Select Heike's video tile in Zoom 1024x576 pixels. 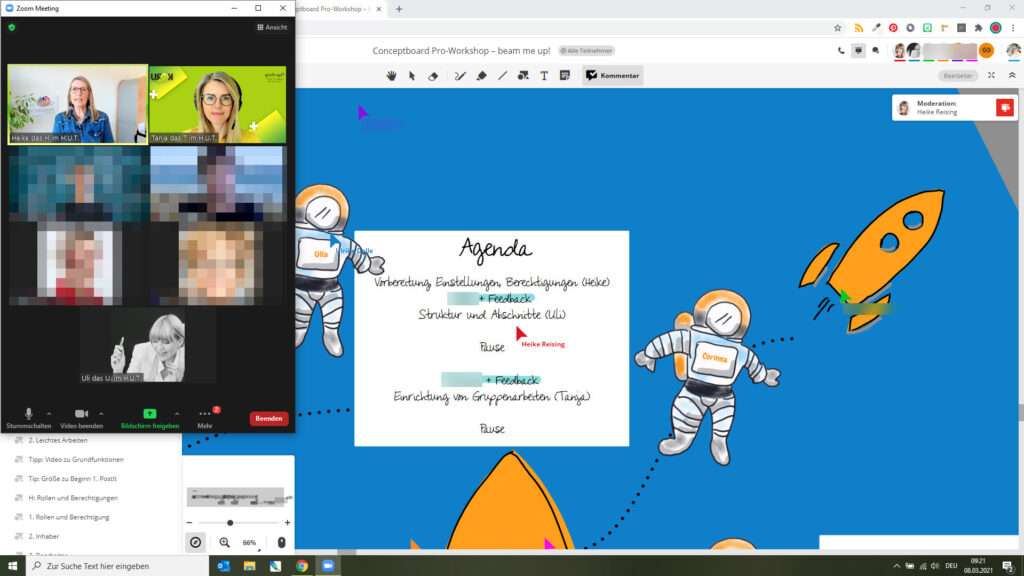78,104
